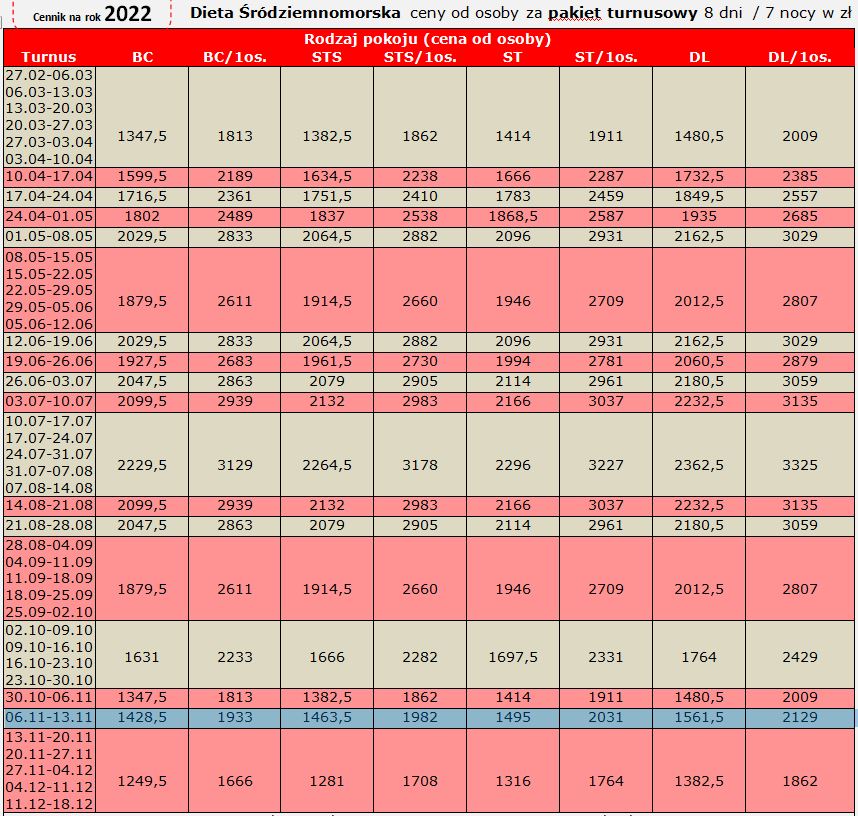This screenshot has height=816, width=858.
Task: Select BC/1os. price 1933 in row 06.11-13.11
Action: point(235,717)
